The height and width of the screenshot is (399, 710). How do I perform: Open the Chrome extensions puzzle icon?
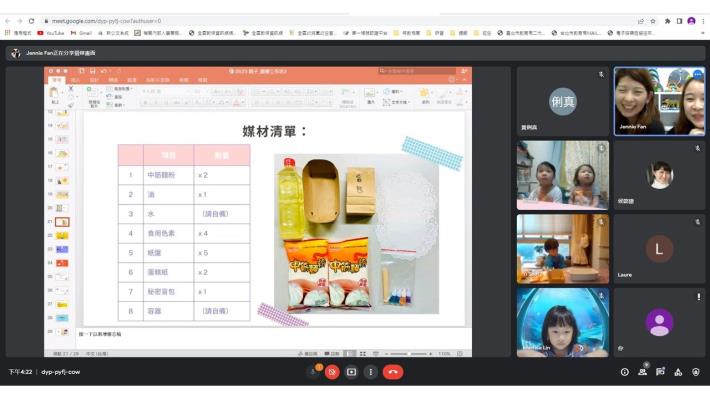tap(667, 21)
